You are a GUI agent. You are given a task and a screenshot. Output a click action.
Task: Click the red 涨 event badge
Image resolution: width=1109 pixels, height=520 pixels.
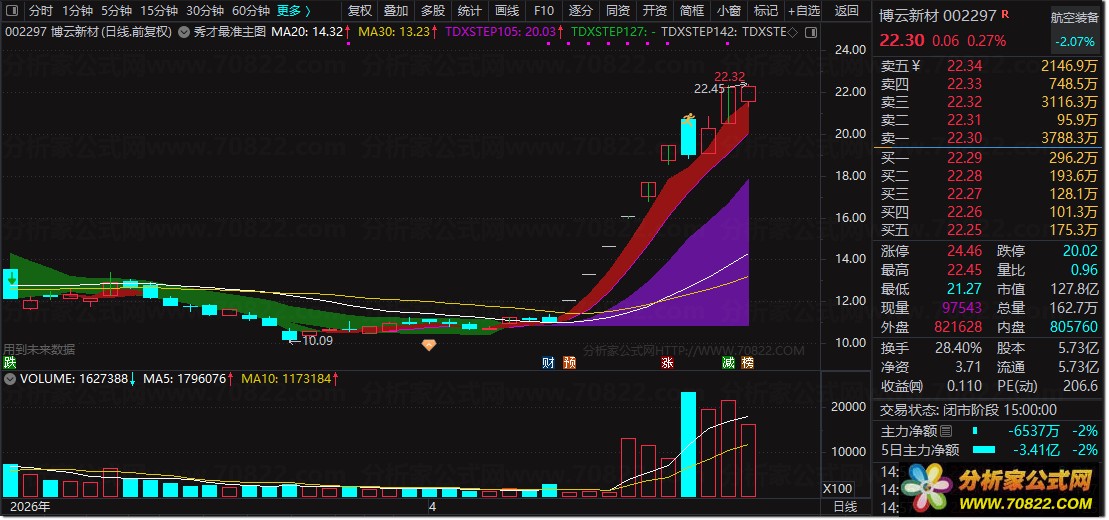click(668, 363)
